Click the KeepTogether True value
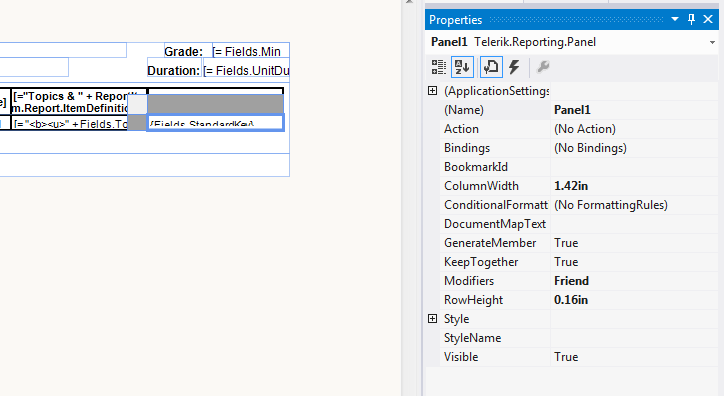724x396 pixels. pyautogui.click(x=634, y=262)
